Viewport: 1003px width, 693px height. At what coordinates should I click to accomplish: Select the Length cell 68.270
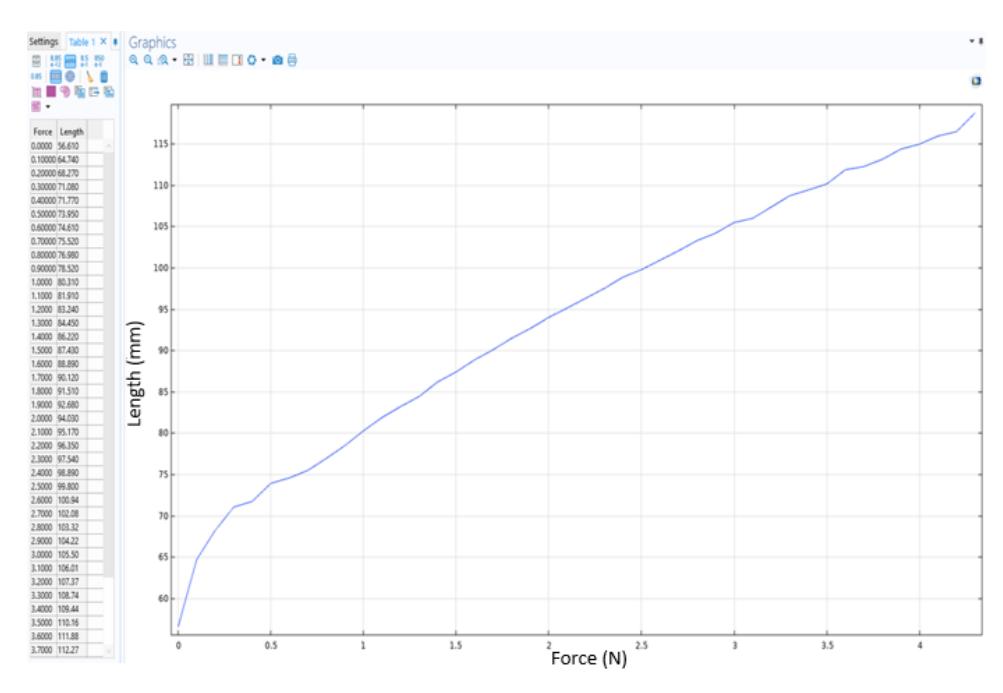click(72, 173)
